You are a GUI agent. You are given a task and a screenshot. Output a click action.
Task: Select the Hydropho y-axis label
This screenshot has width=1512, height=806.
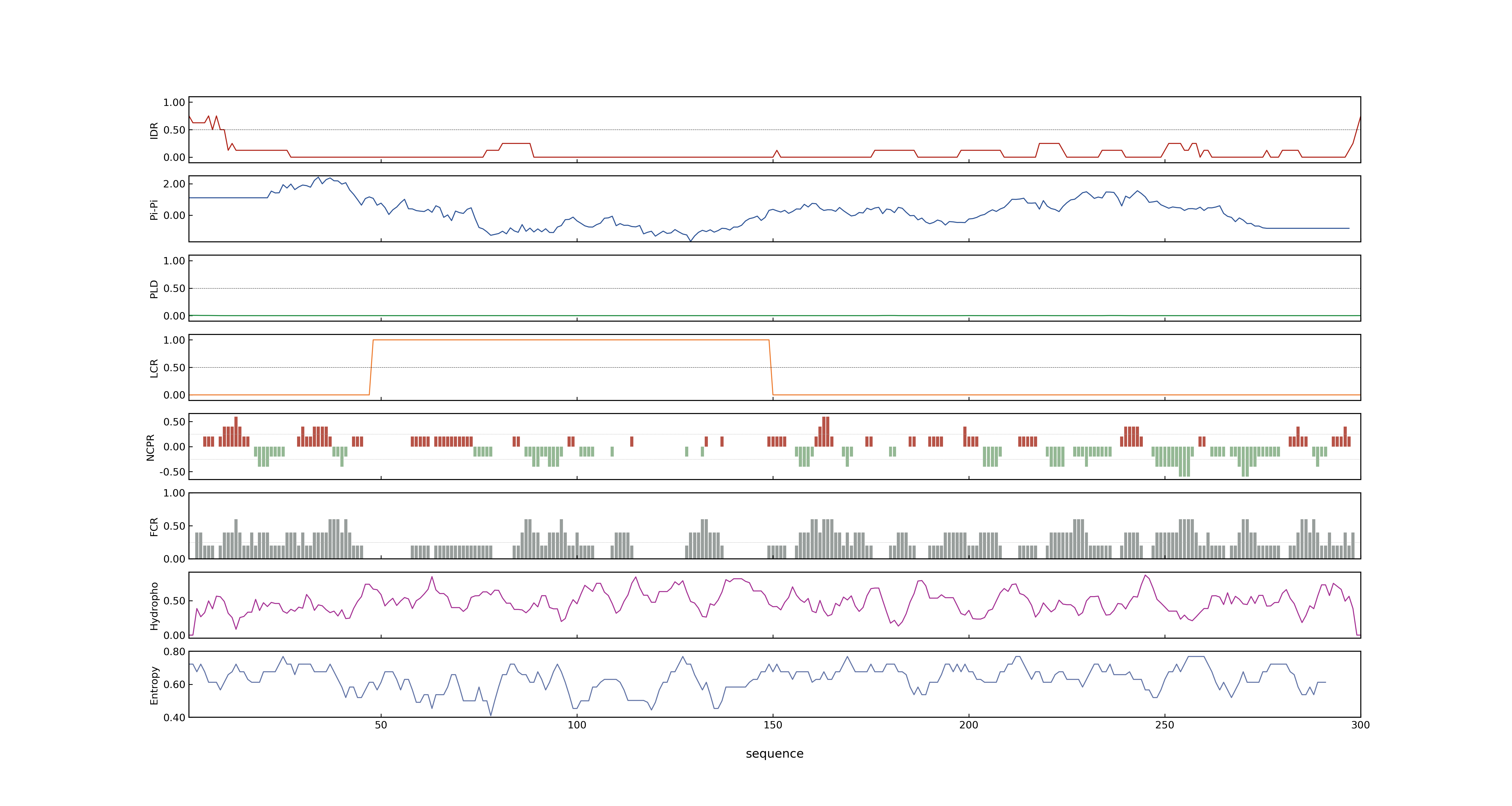coord(154,606)
